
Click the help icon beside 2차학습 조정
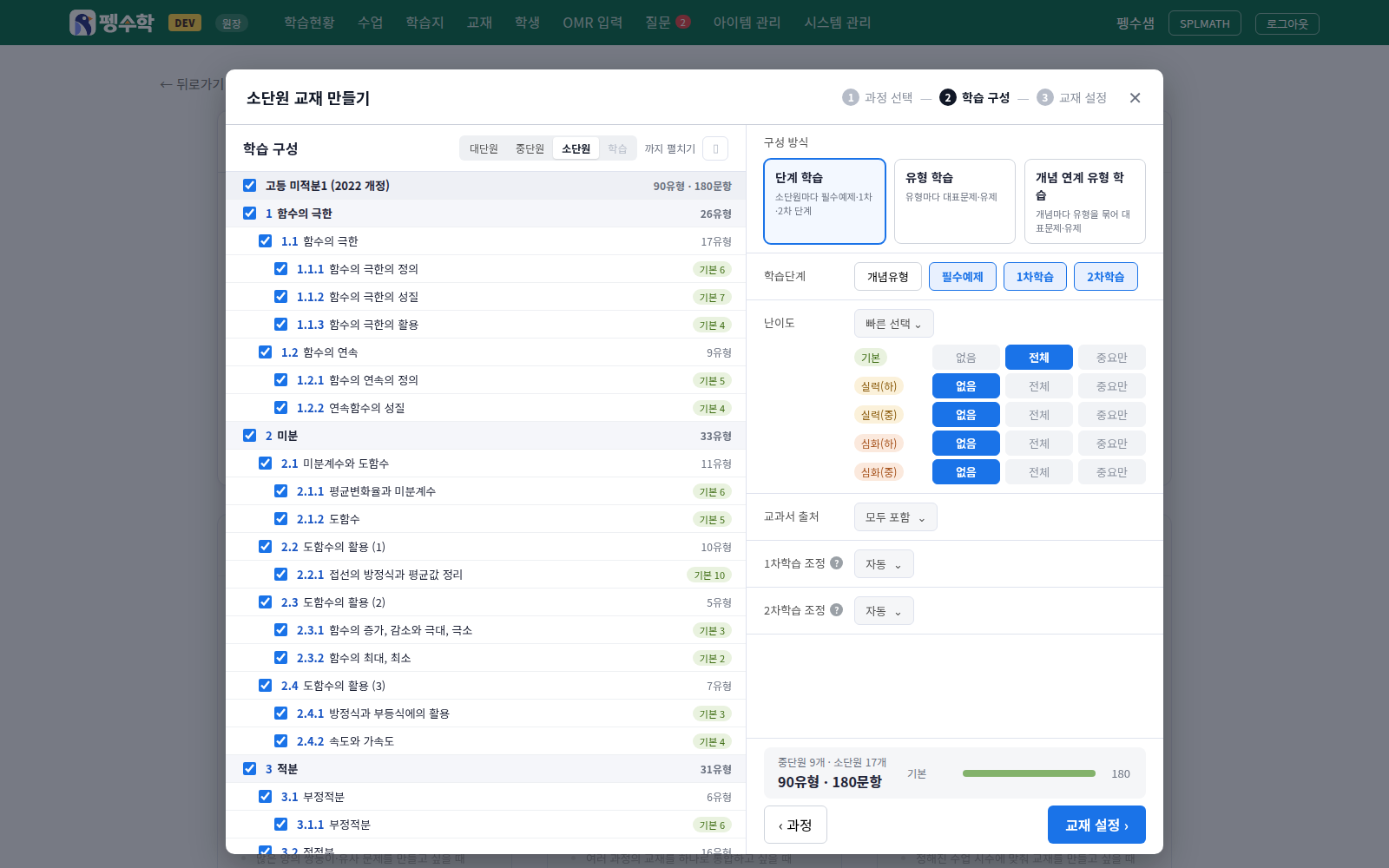[836, 609]
